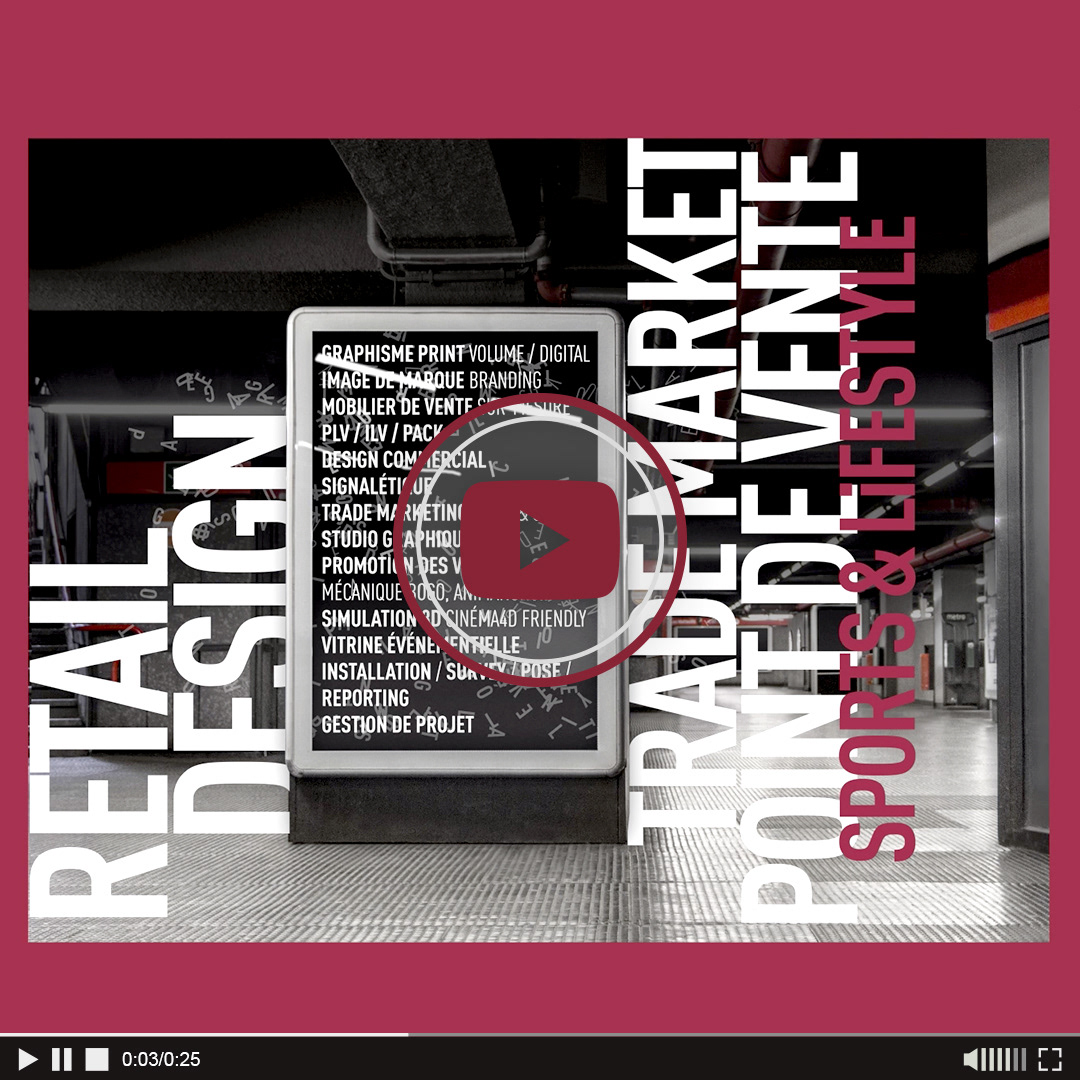The height and width of the screenshot is (1080, 1080).
Task: Click the "IMAGE DE MARQUE BRANDING" line
Action: coord(432,380)
